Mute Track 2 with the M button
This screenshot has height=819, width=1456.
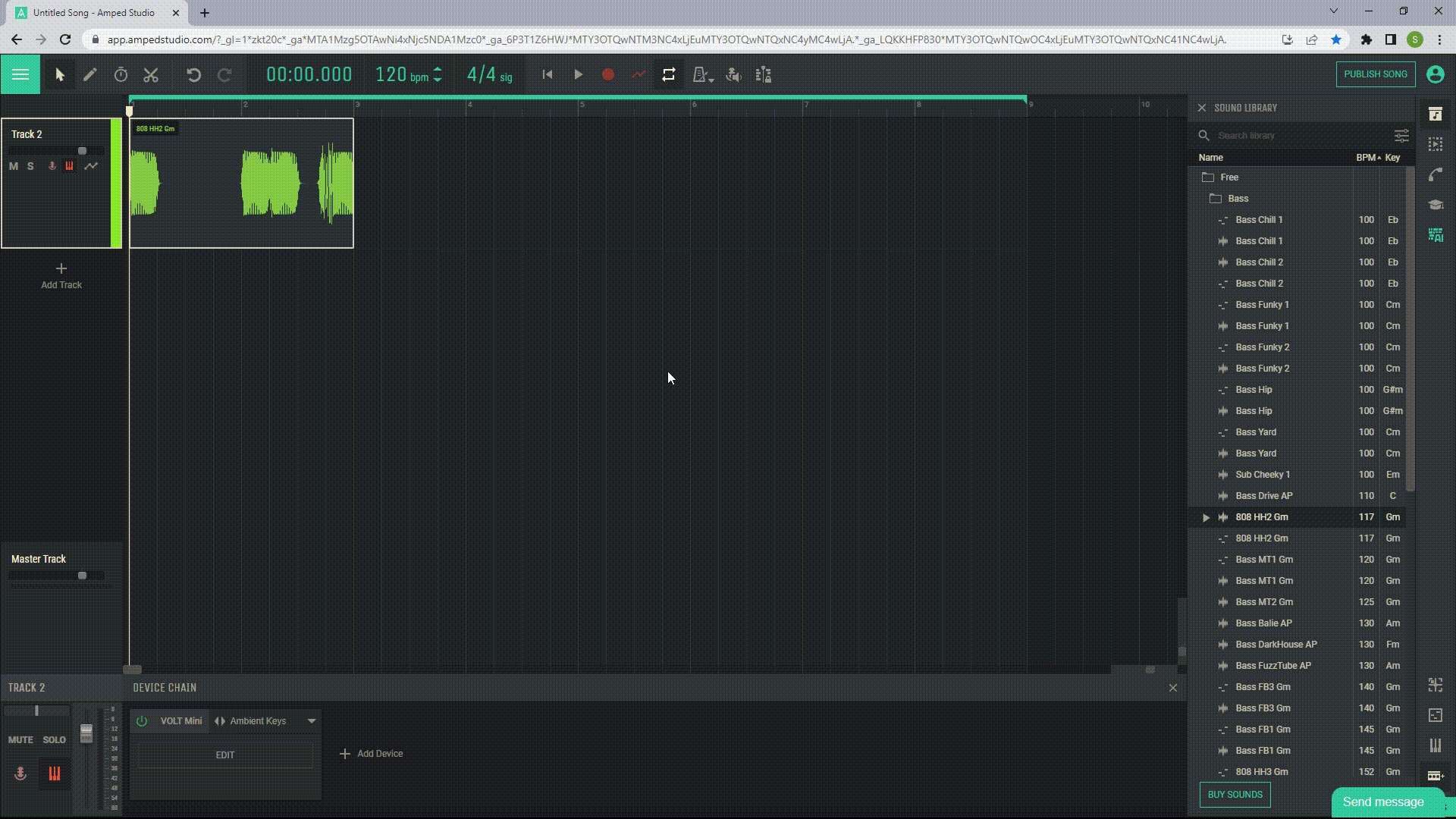(13, 166)
